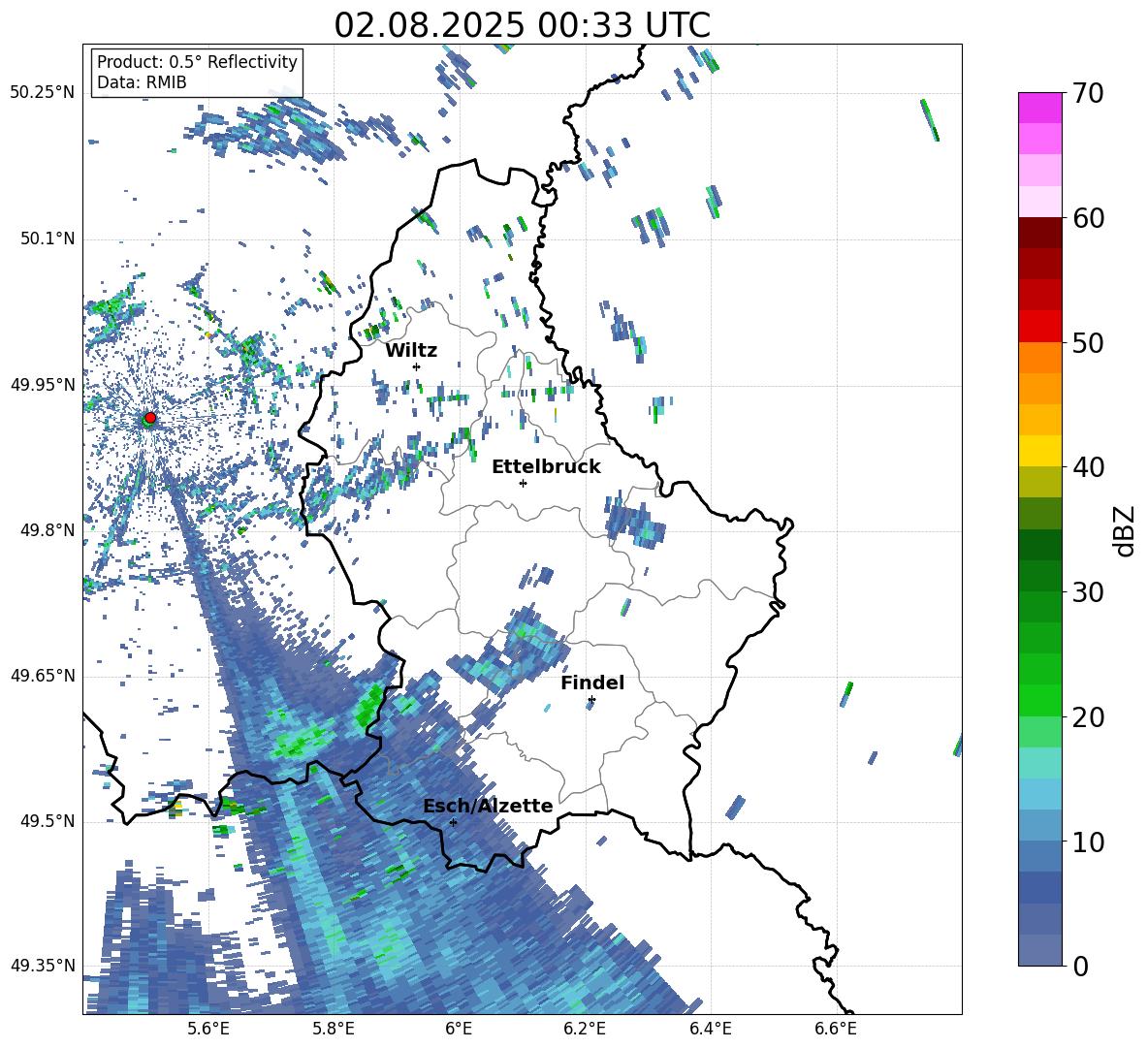Click the 49.95°N latitude label
Screen dimensions: 1148x1048
click(43, 384)
